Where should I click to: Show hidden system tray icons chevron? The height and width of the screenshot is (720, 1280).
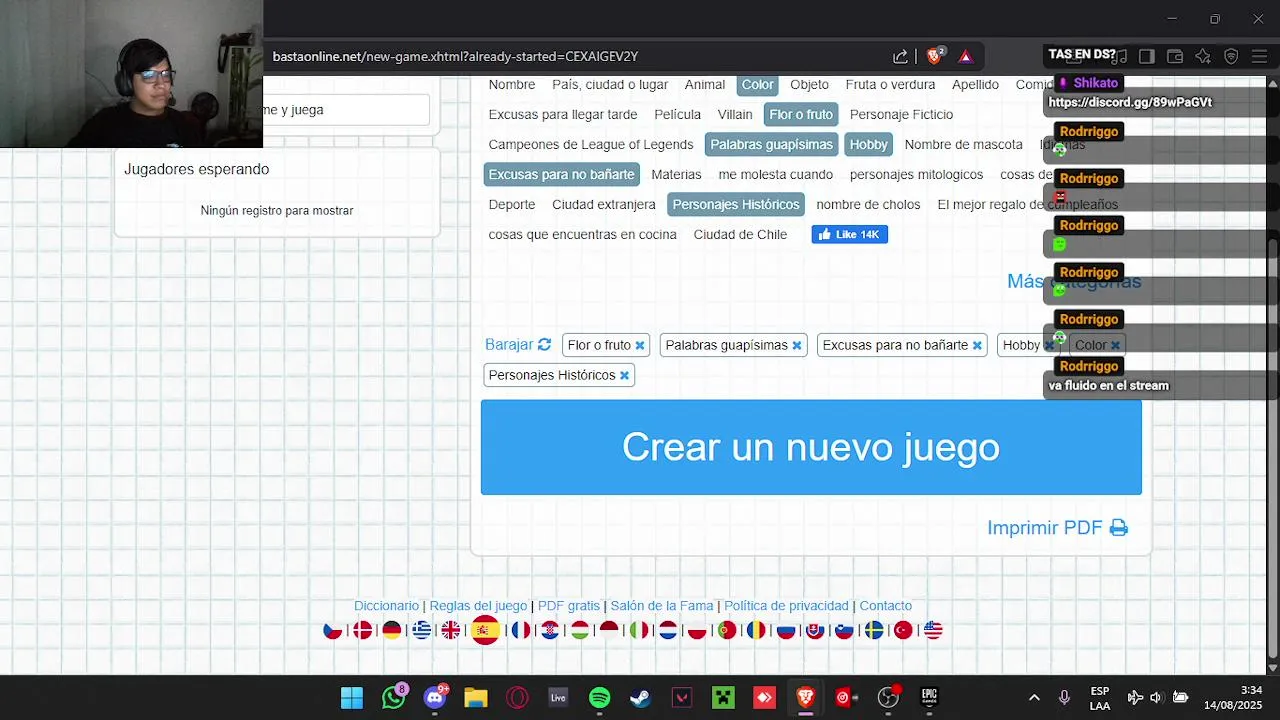point(1034,698)
